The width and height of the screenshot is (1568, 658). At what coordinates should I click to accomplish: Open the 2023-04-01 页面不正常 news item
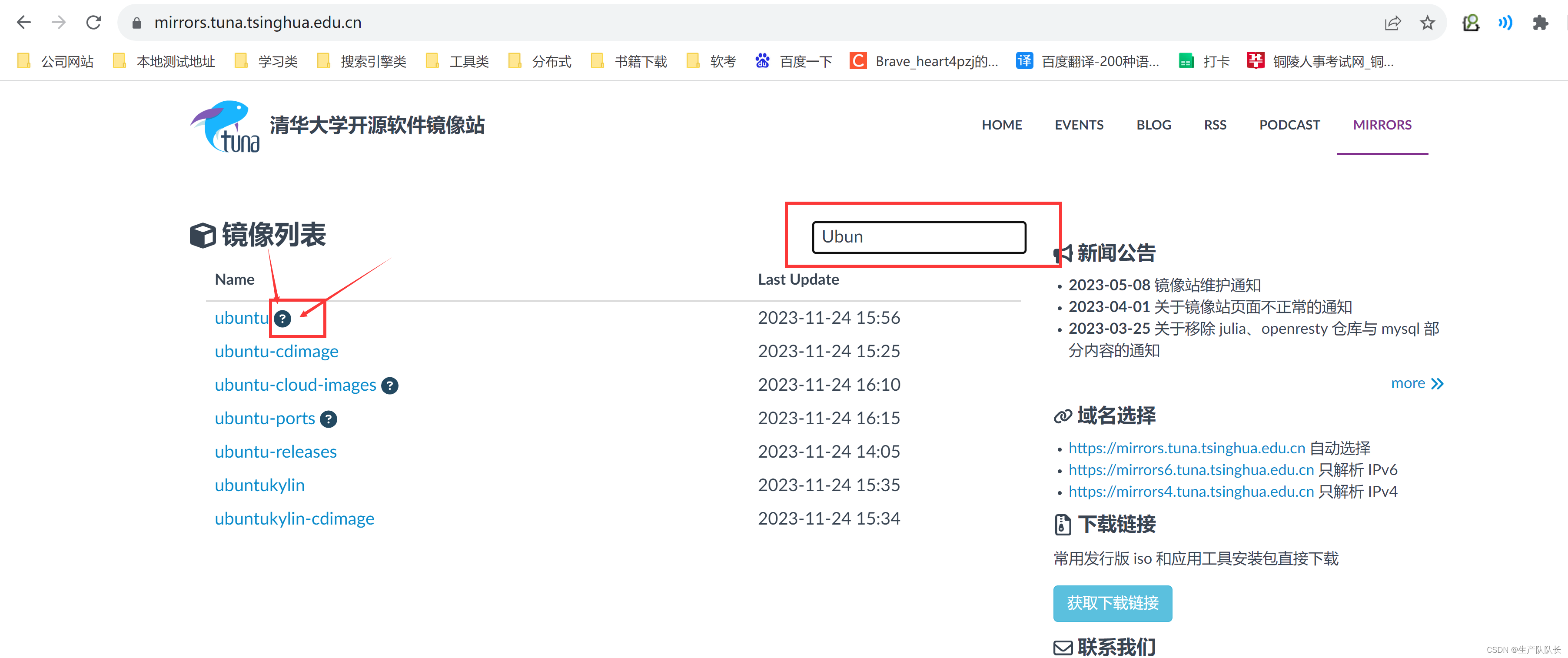(1210, 307)
